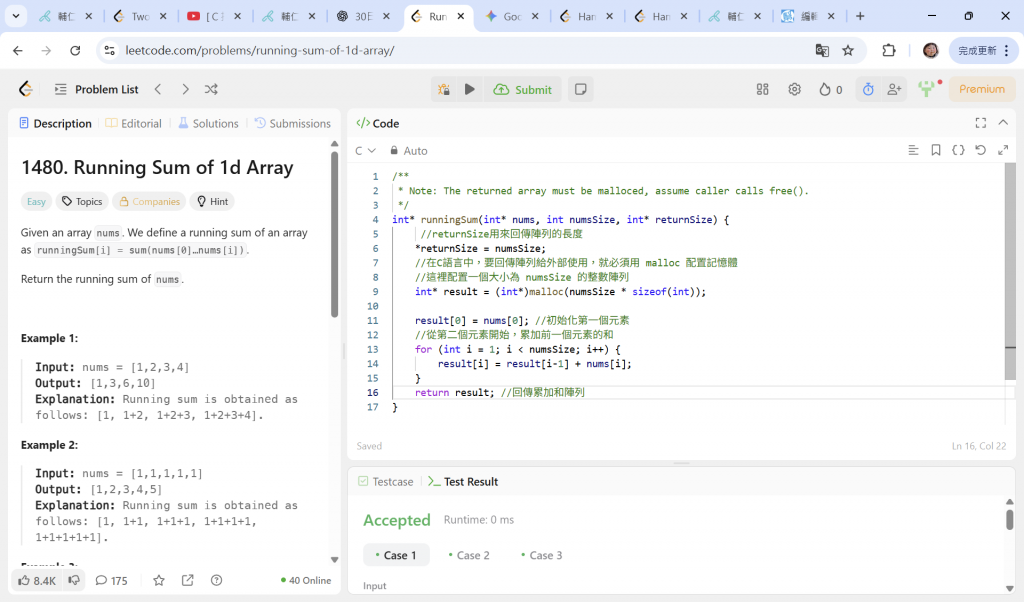Open the C language dropdown

click(x=365, y=151)
